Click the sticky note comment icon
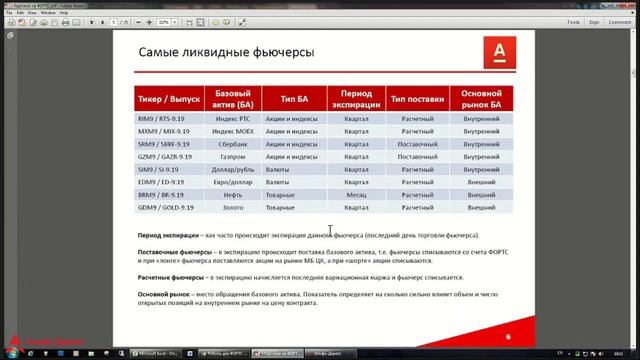The height and width of the screenshot is (360, 640). 216,22
